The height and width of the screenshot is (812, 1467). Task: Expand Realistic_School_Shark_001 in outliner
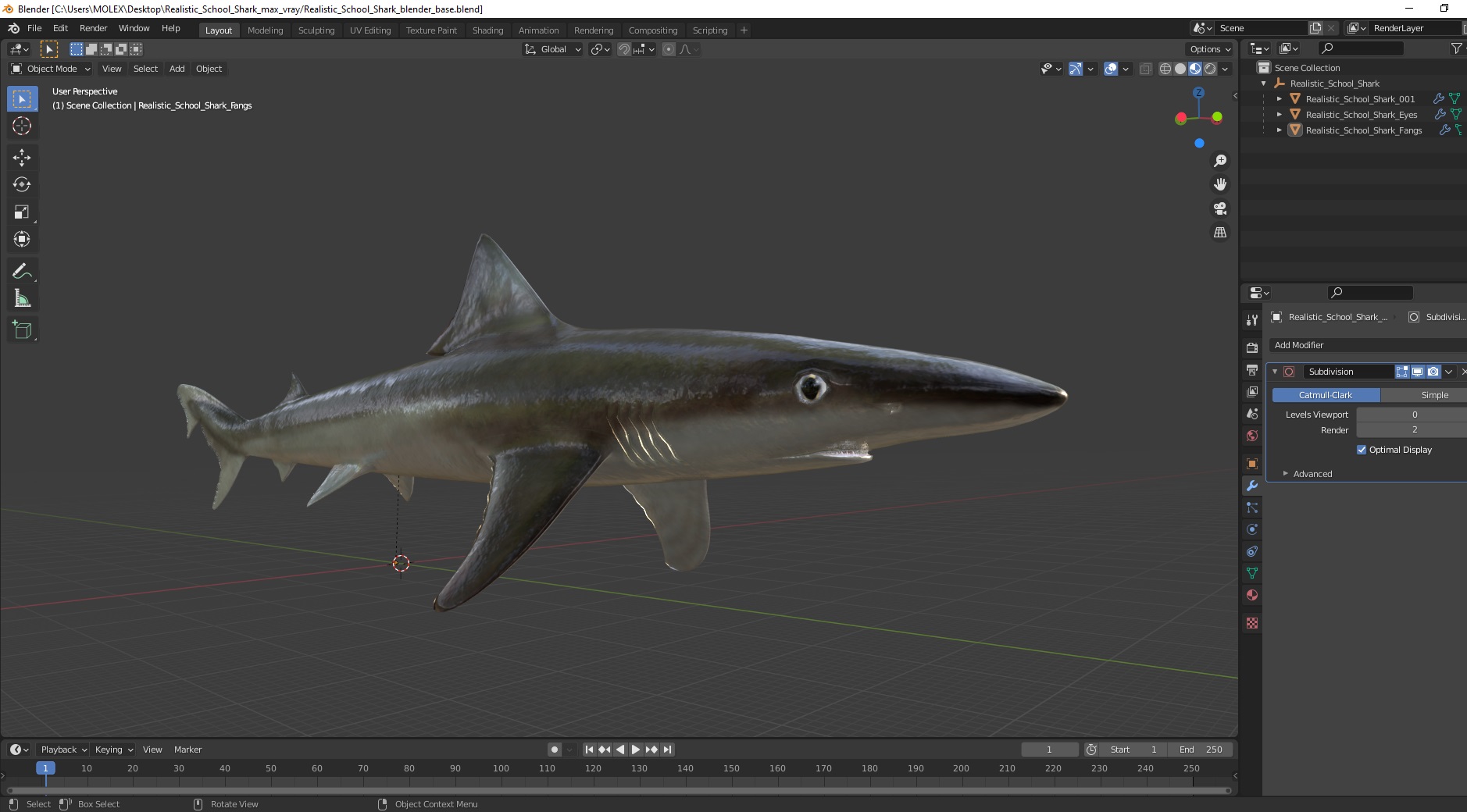[x=1279, y=99]
